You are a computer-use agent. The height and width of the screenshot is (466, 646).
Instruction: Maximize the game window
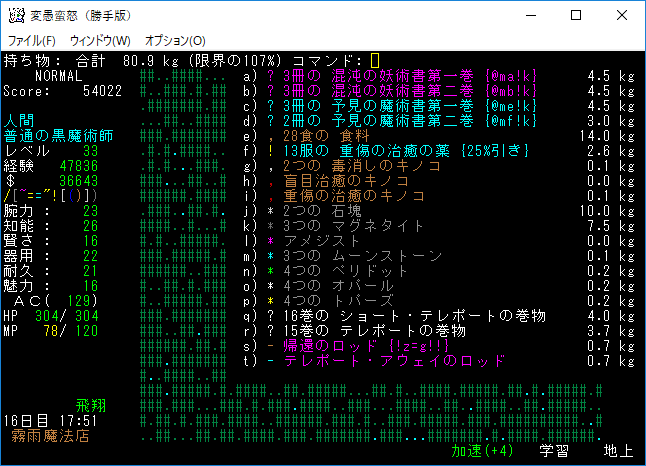click(575, 16)
